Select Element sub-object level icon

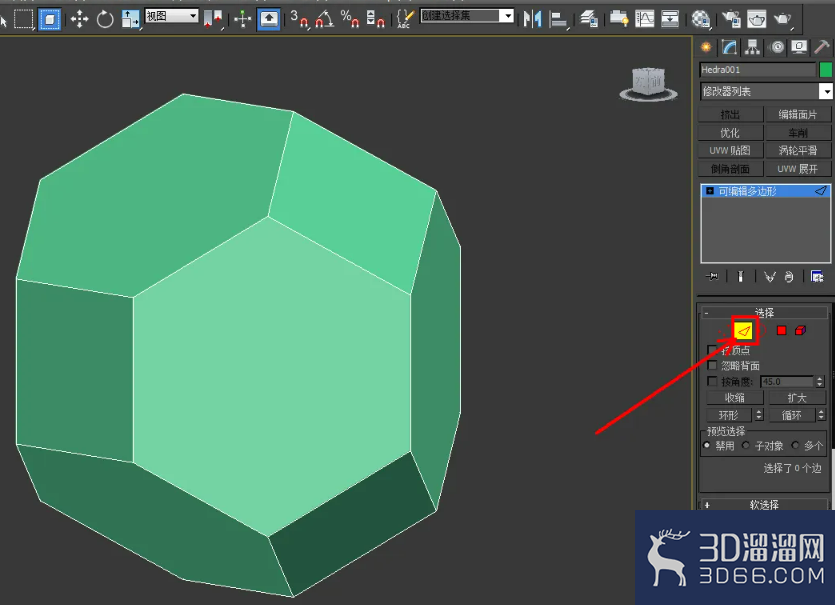tap(800, 331)
